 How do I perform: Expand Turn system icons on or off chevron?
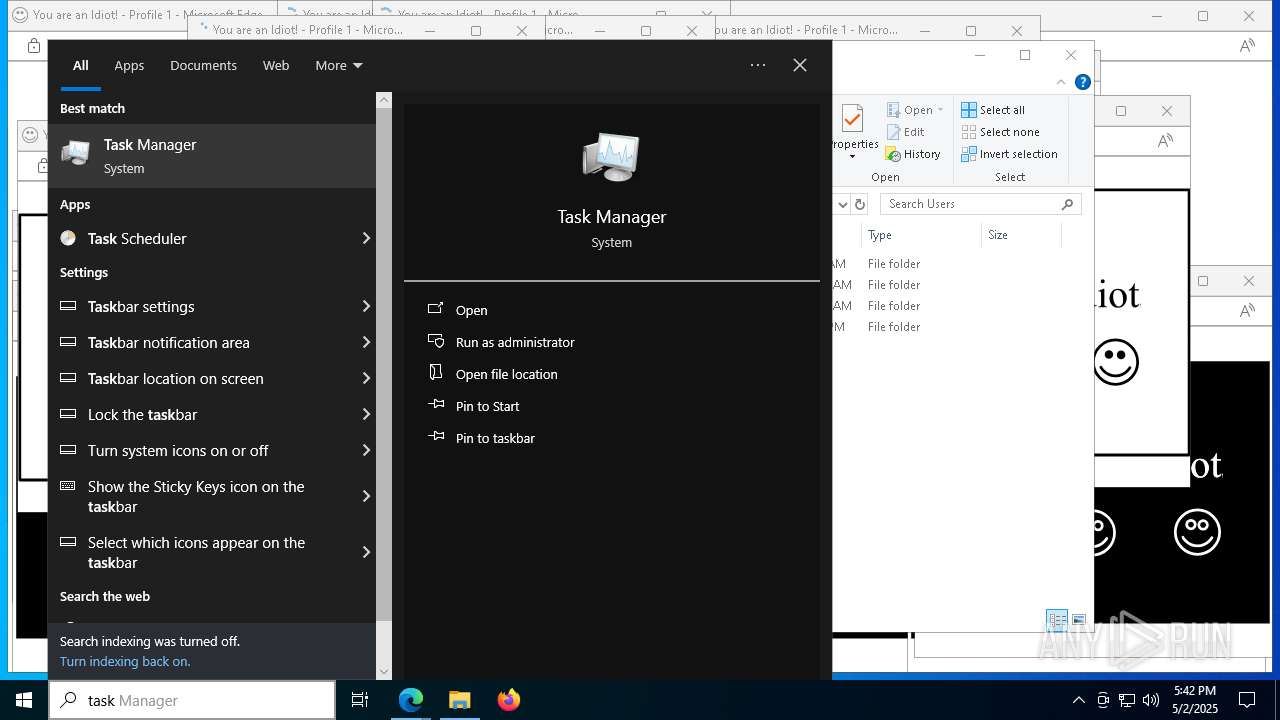pos(366,450)
